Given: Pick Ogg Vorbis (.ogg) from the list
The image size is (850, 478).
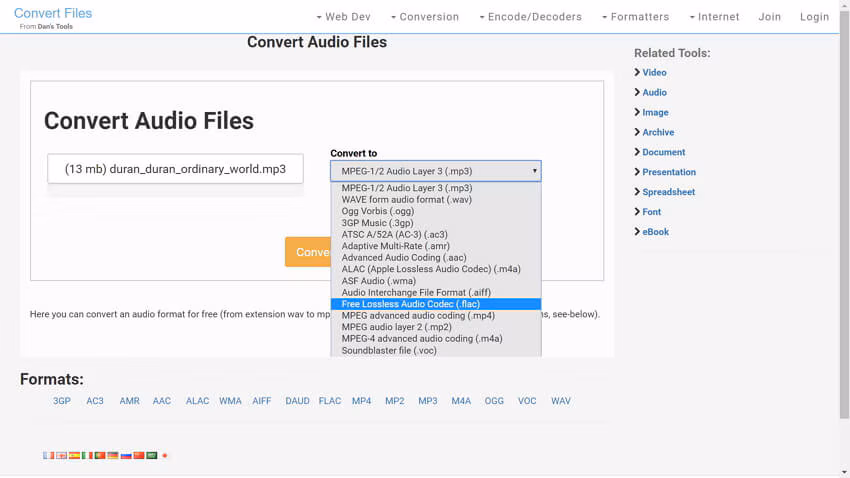Looking at the screenshot, I should 377,211.
